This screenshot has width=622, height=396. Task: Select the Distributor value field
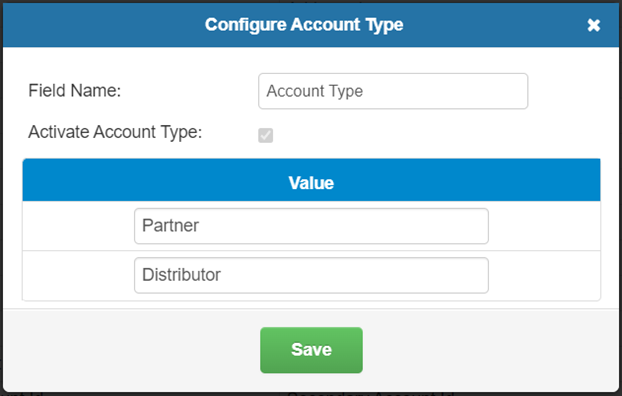(x=311, y=275)
